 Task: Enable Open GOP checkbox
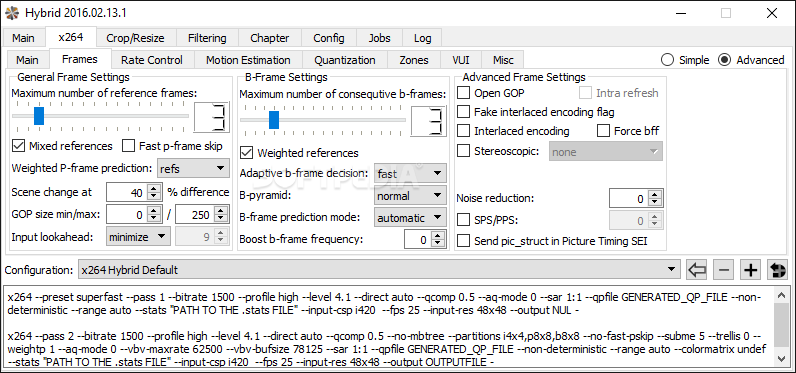tap(463, 93)
